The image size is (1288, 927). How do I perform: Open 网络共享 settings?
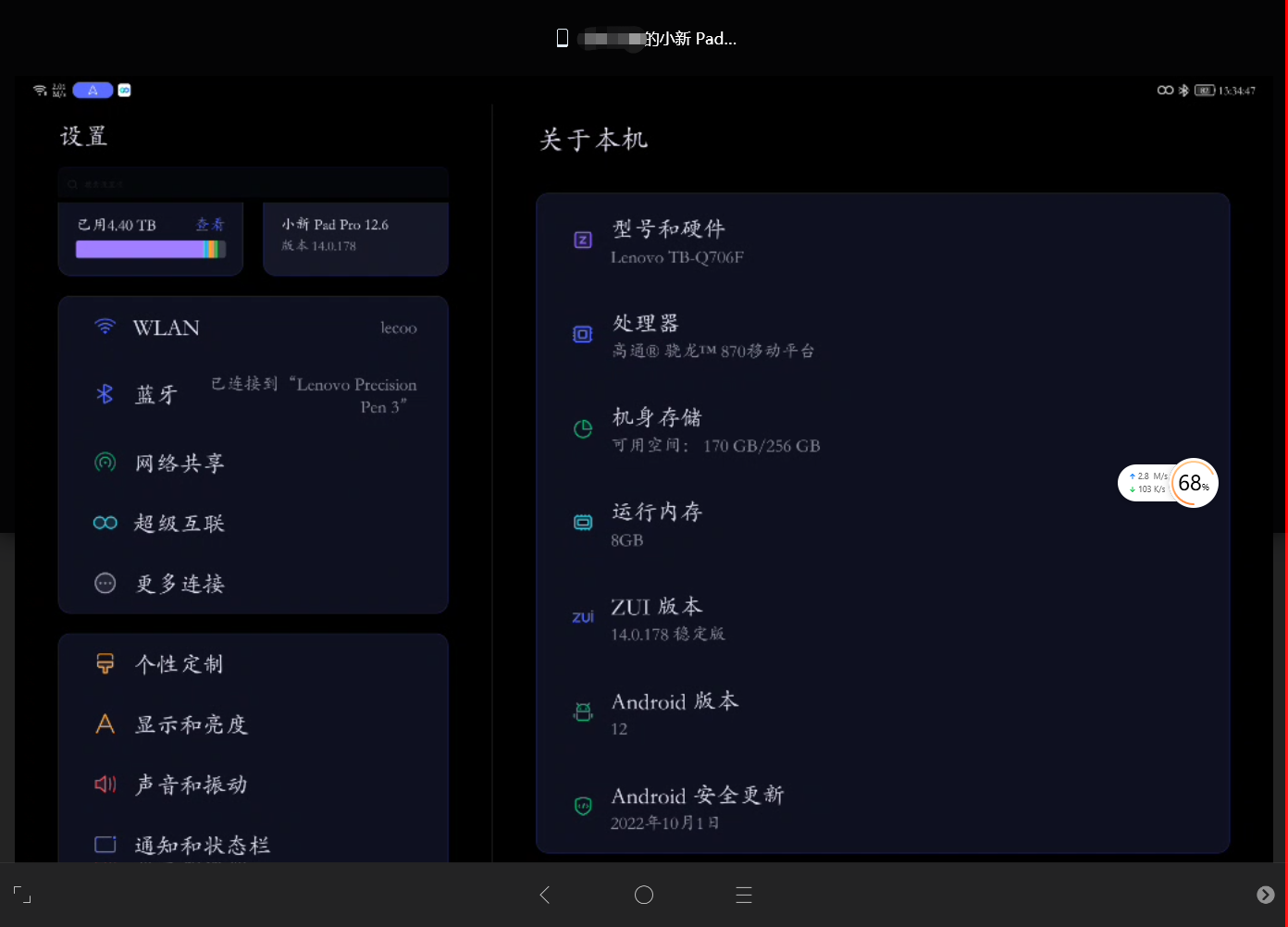(x=254, y=463)
